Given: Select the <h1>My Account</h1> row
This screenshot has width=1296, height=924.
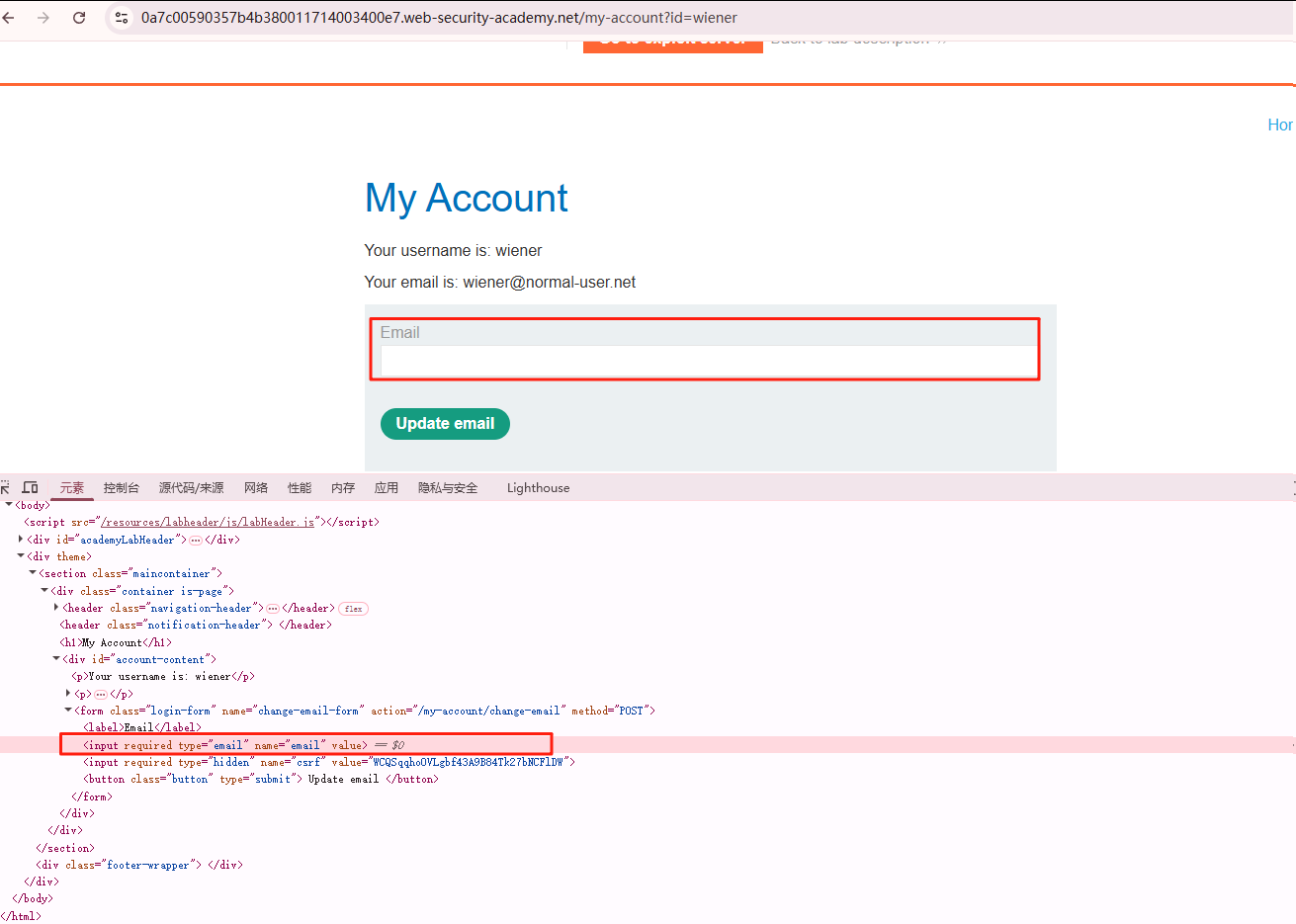Looking at the screenshot, I should pyautogui.click(x=648, y=642).
